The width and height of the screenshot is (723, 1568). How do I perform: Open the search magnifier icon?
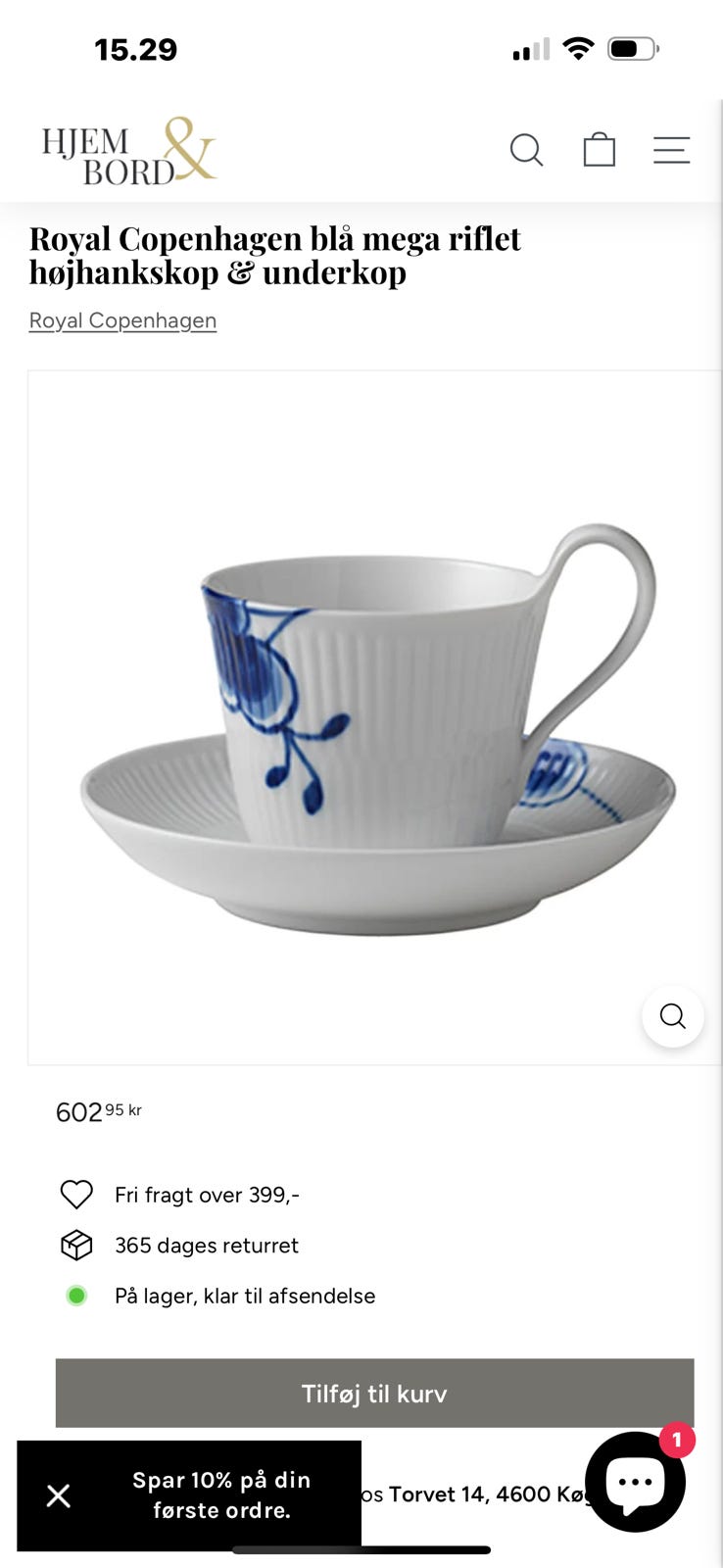[x=526, y=150]
